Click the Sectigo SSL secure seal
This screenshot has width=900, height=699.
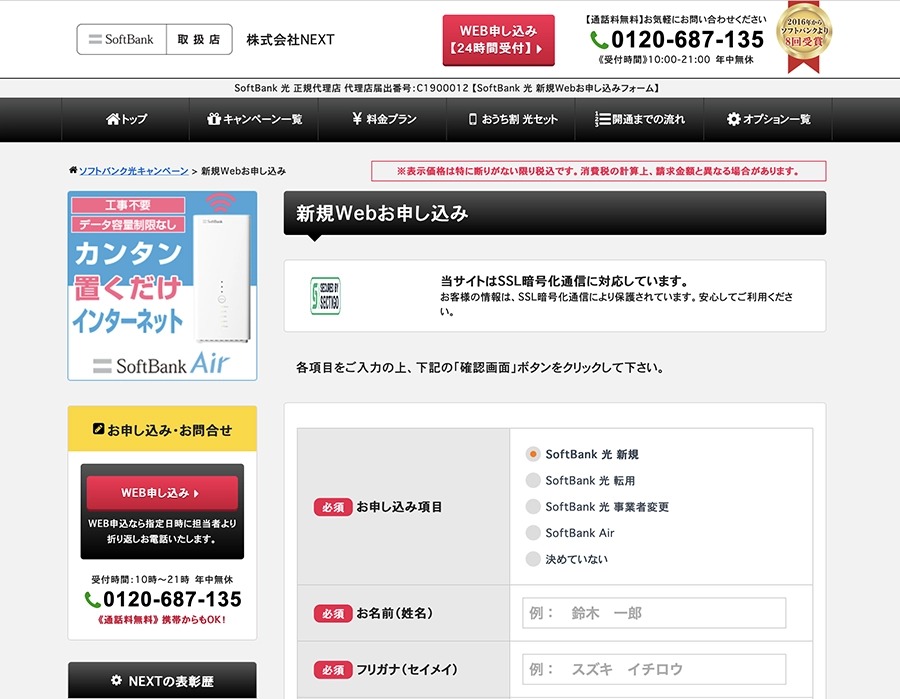click(325, 296)
